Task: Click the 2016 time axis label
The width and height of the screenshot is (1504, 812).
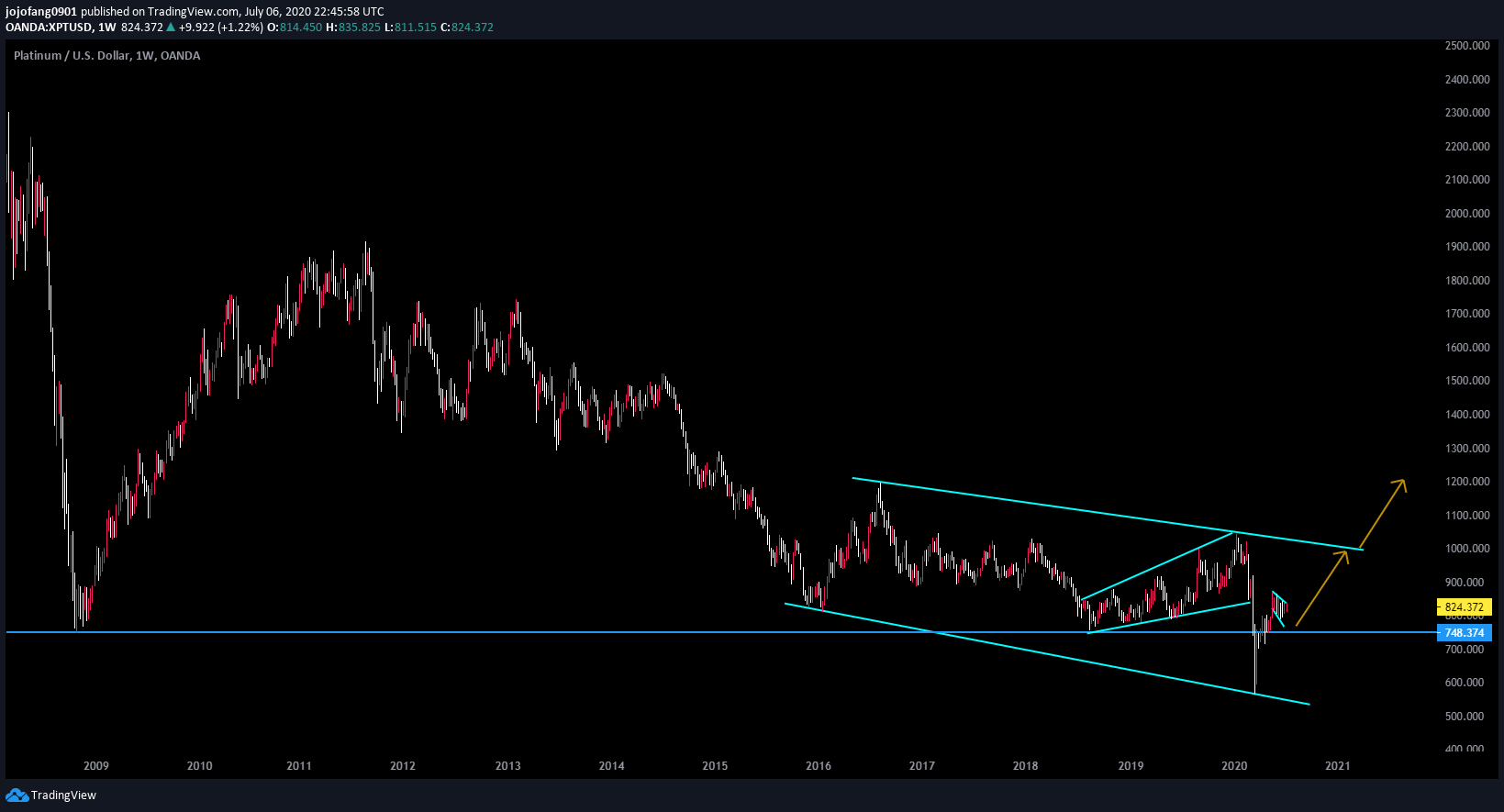Action: coord(819,766)
